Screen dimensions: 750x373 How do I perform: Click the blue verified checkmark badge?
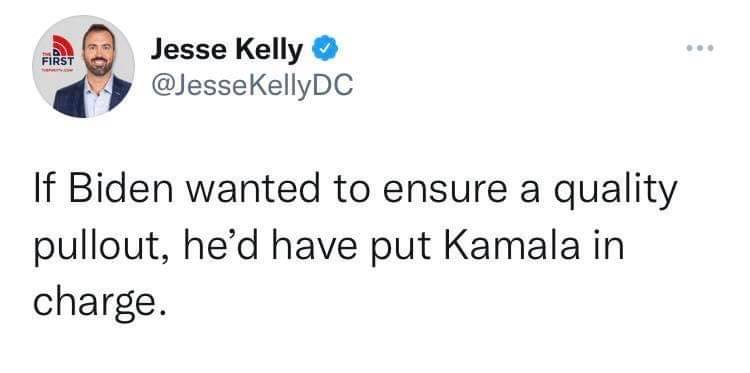[325, 48]
